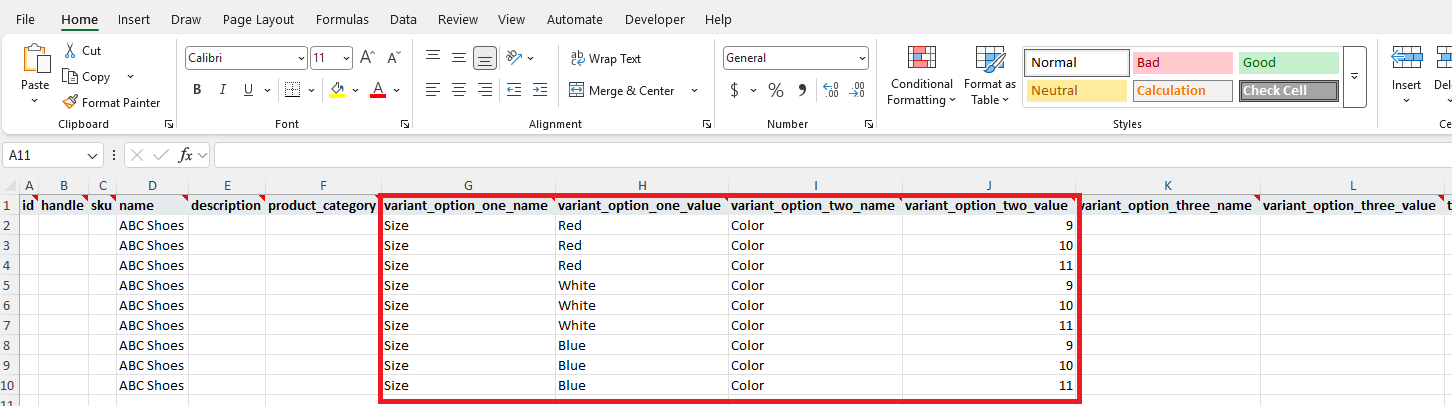Select the first White cell in column H

(641, 285)
